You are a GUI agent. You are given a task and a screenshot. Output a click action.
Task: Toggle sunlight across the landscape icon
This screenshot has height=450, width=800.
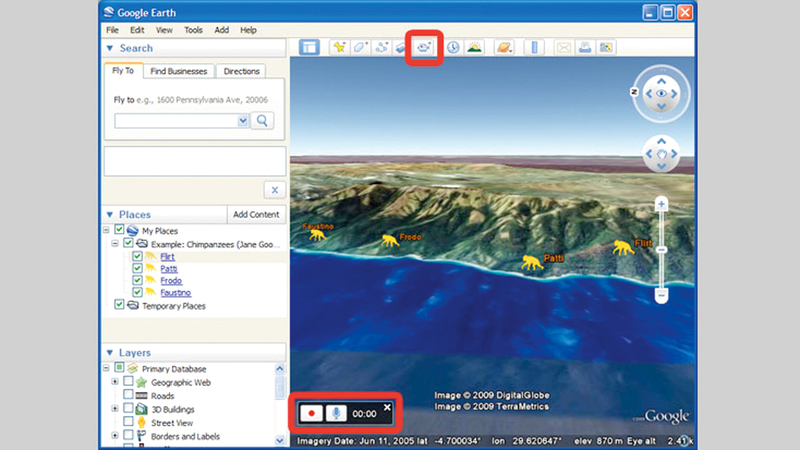coord(474,47)
